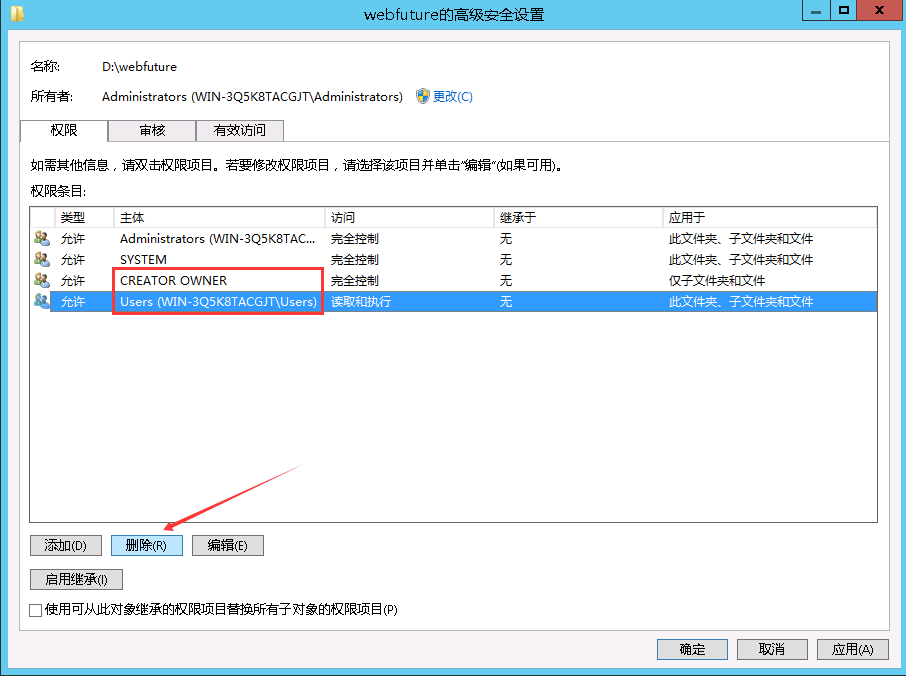This screenshot has width=906, height=676.
Task: Sort by the 主体 column header
Action: (219, 218)
